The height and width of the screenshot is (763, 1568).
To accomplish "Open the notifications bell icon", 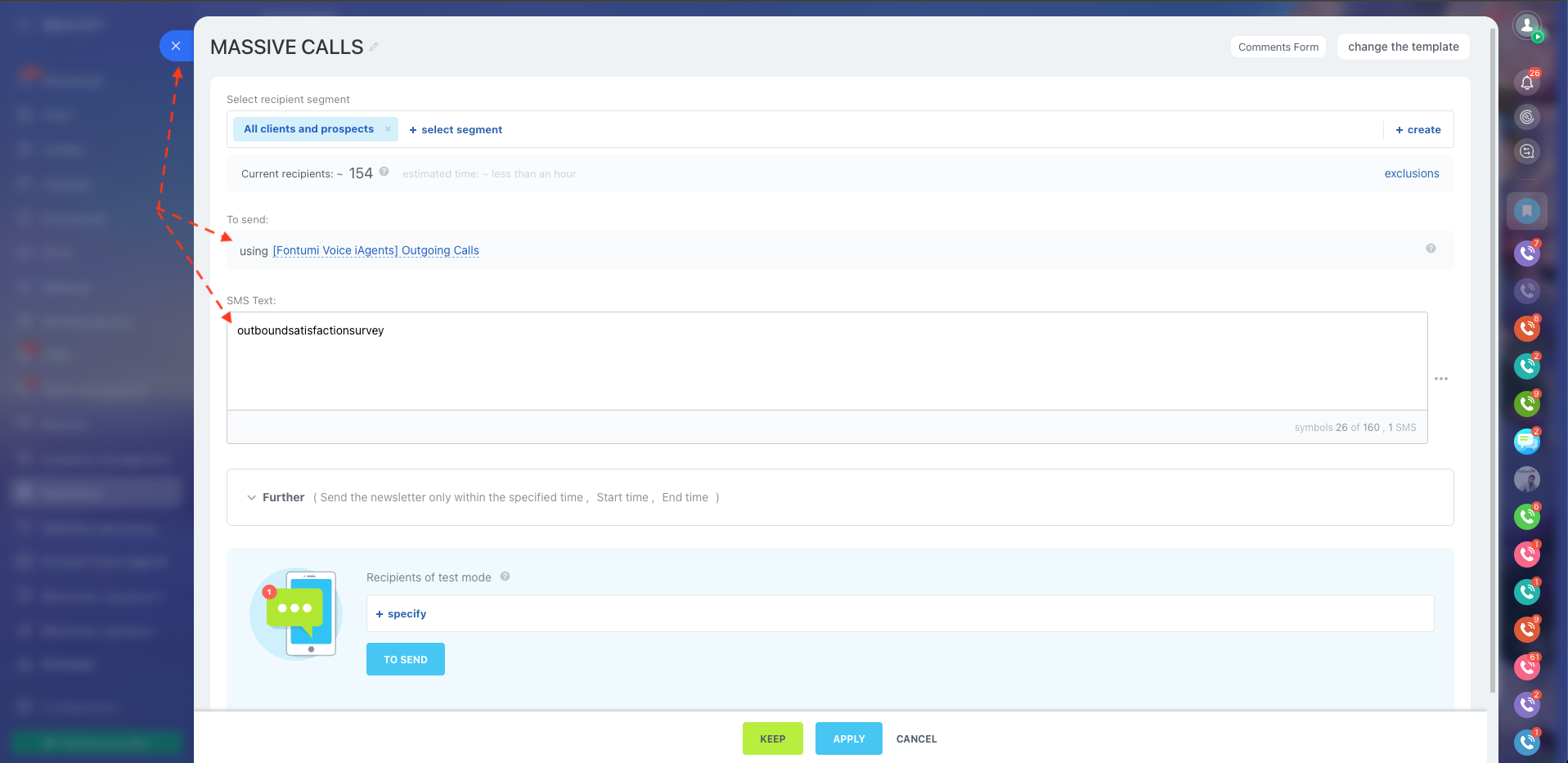I will pos(1526,83).
